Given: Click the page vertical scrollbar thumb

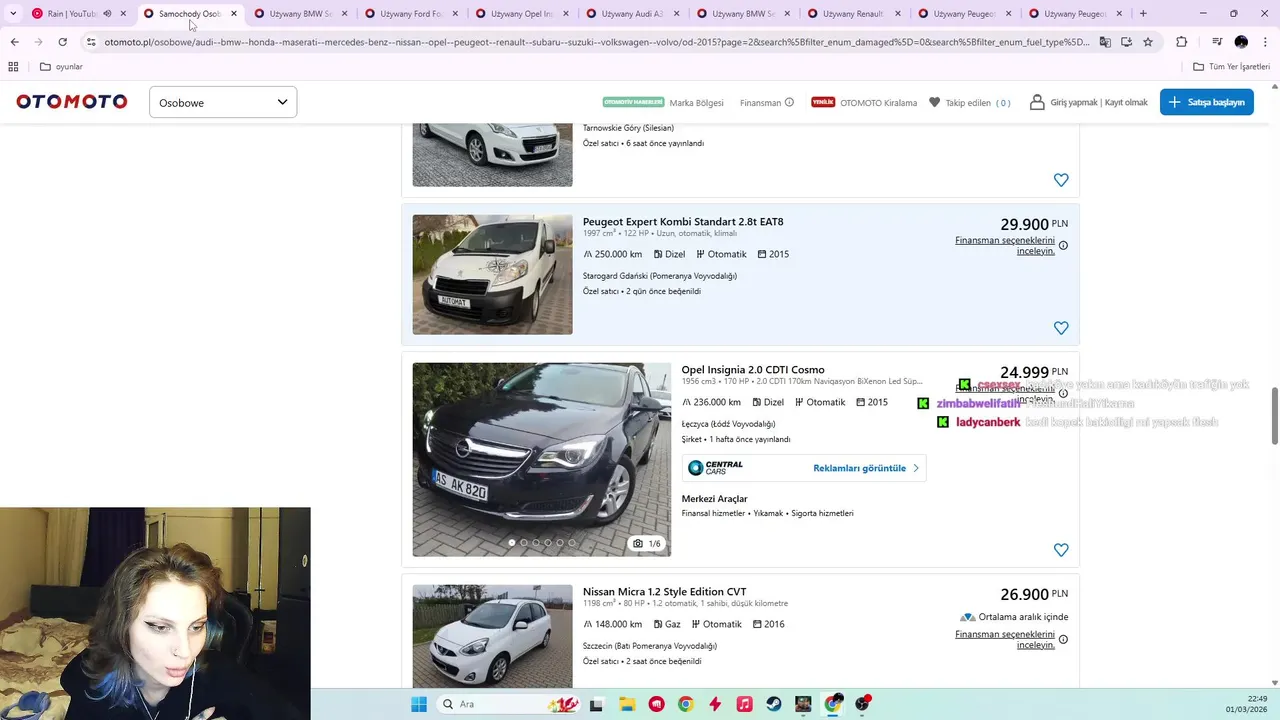Looking at the screenshot, I should coord(1274,415).
